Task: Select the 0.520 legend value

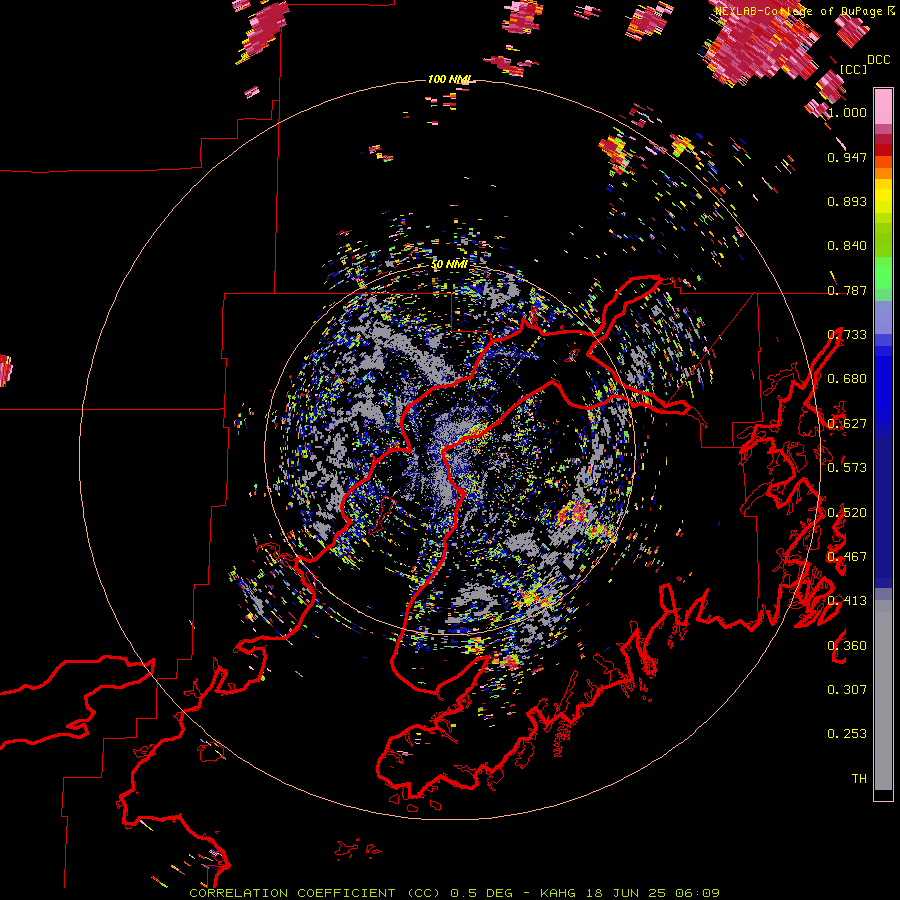Action: [847, 513]
